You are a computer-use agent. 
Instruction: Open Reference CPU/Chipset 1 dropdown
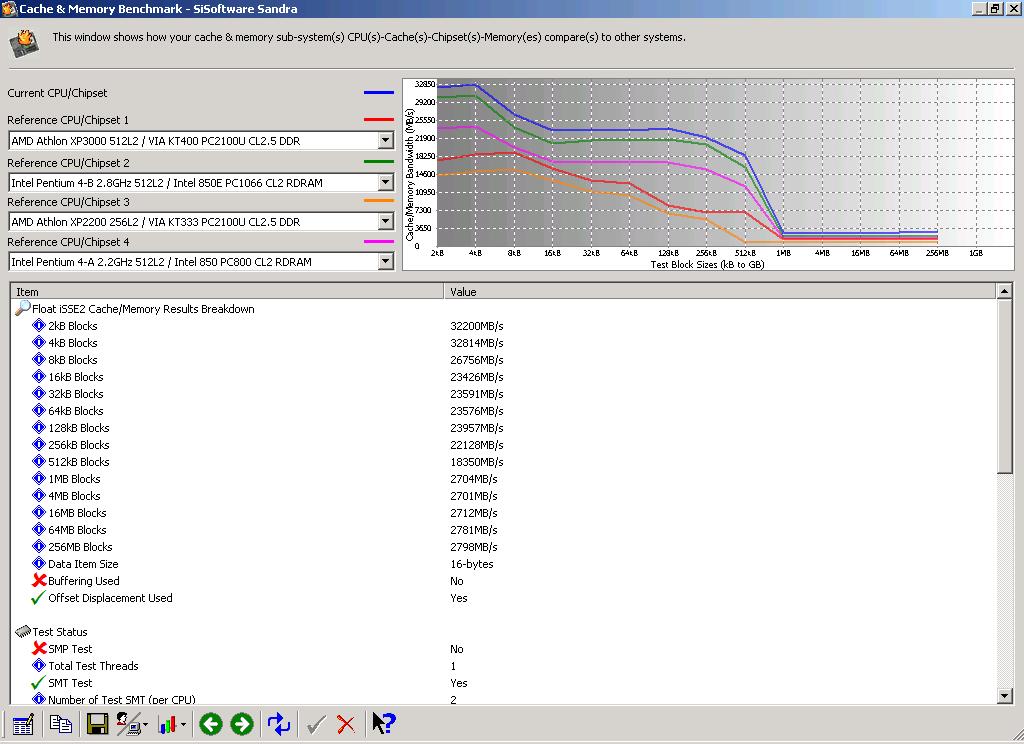[x=386, y=140]
